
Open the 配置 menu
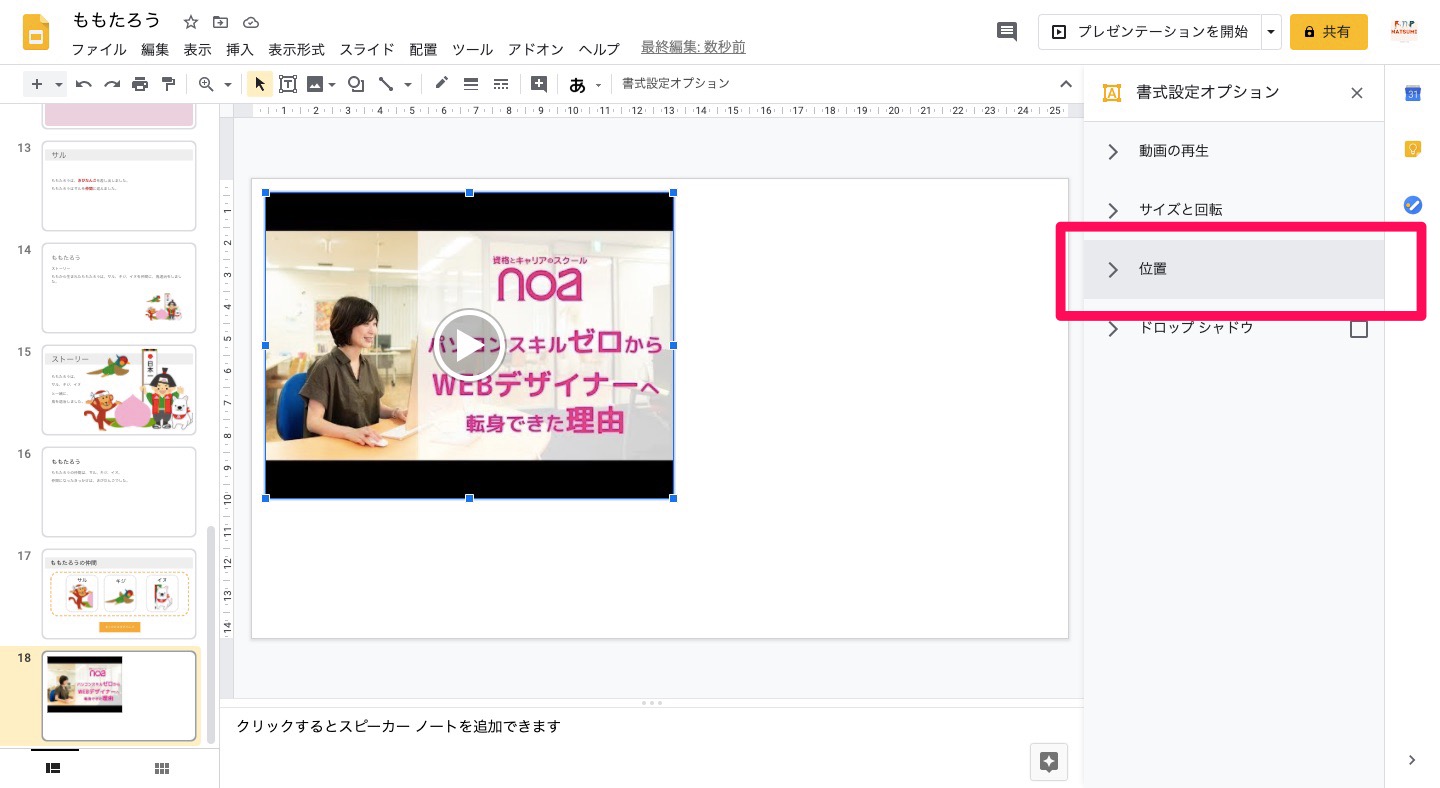[x=423, y=49]
